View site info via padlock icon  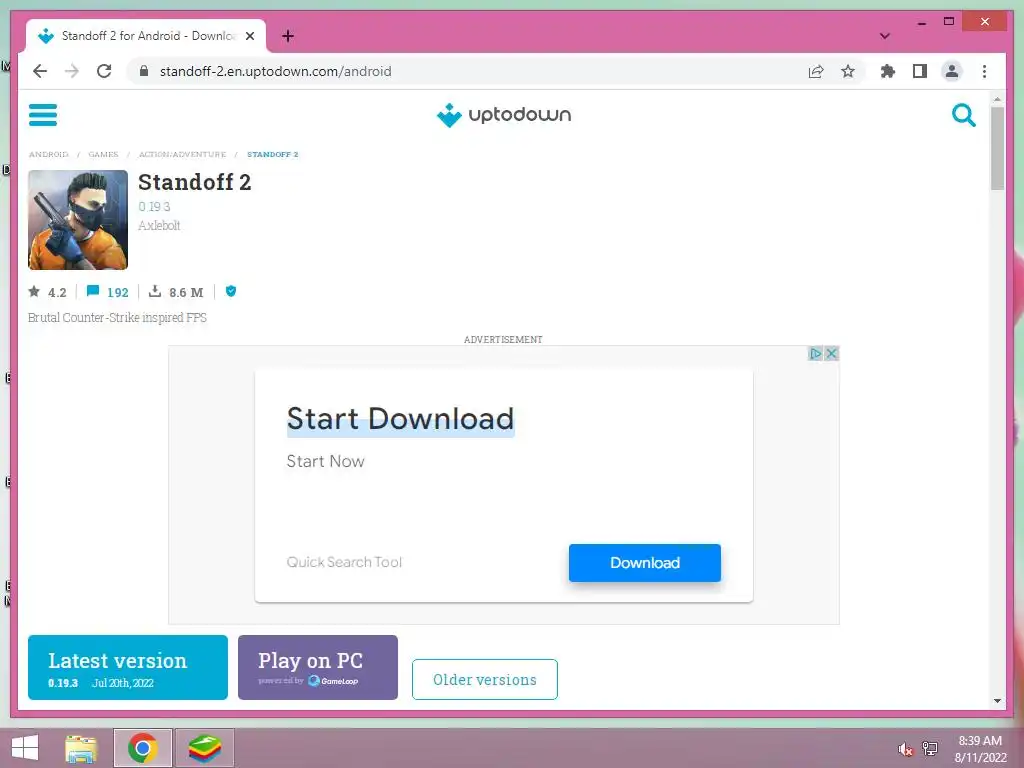[x=144, y=71]
